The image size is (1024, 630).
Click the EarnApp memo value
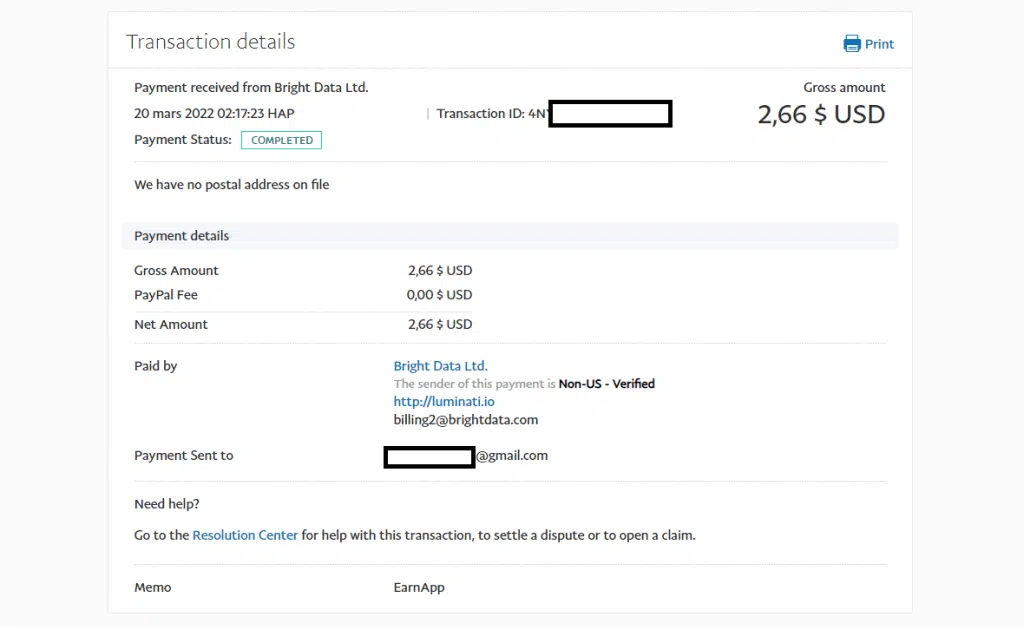pyautogui.click(x=419, y=588)
